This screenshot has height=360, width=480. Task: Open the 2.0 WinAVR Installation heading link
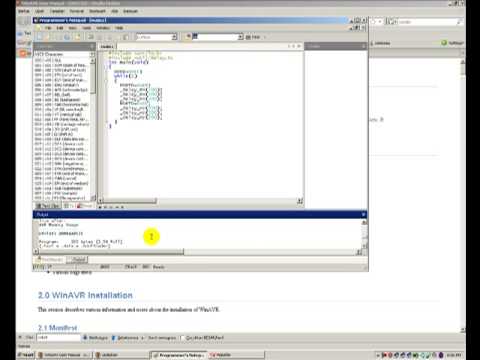(x=85, y=295)
